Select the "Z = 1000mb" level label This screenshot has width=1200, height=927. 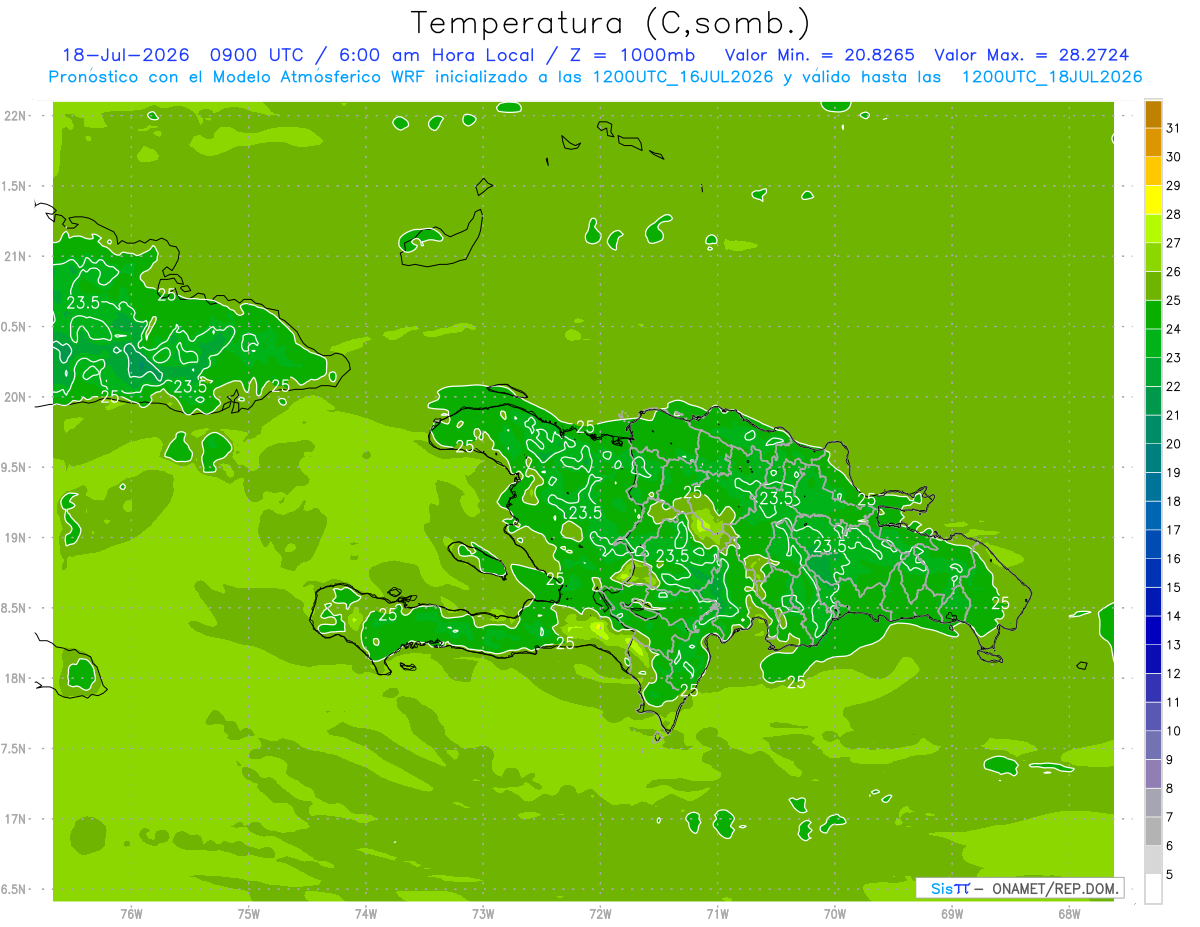[x=631, y=55]
